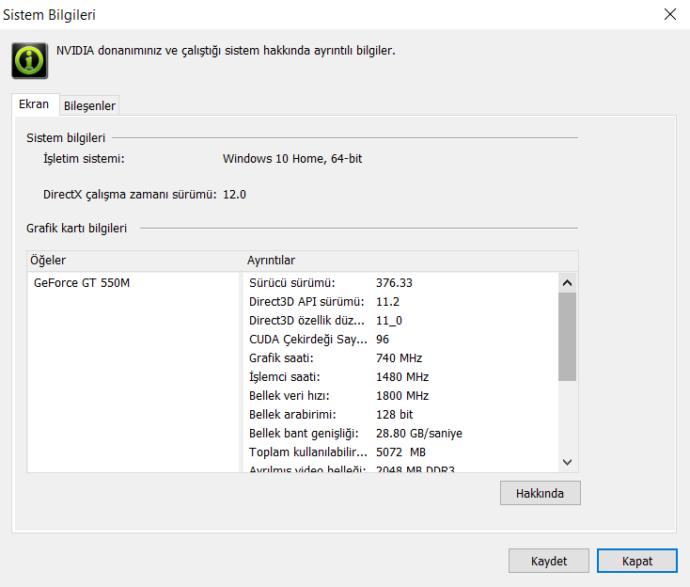Screen dimensions: 690x587
Task: Click the Kaydet button
Action: pyautogui.click(x=548, y=561)
